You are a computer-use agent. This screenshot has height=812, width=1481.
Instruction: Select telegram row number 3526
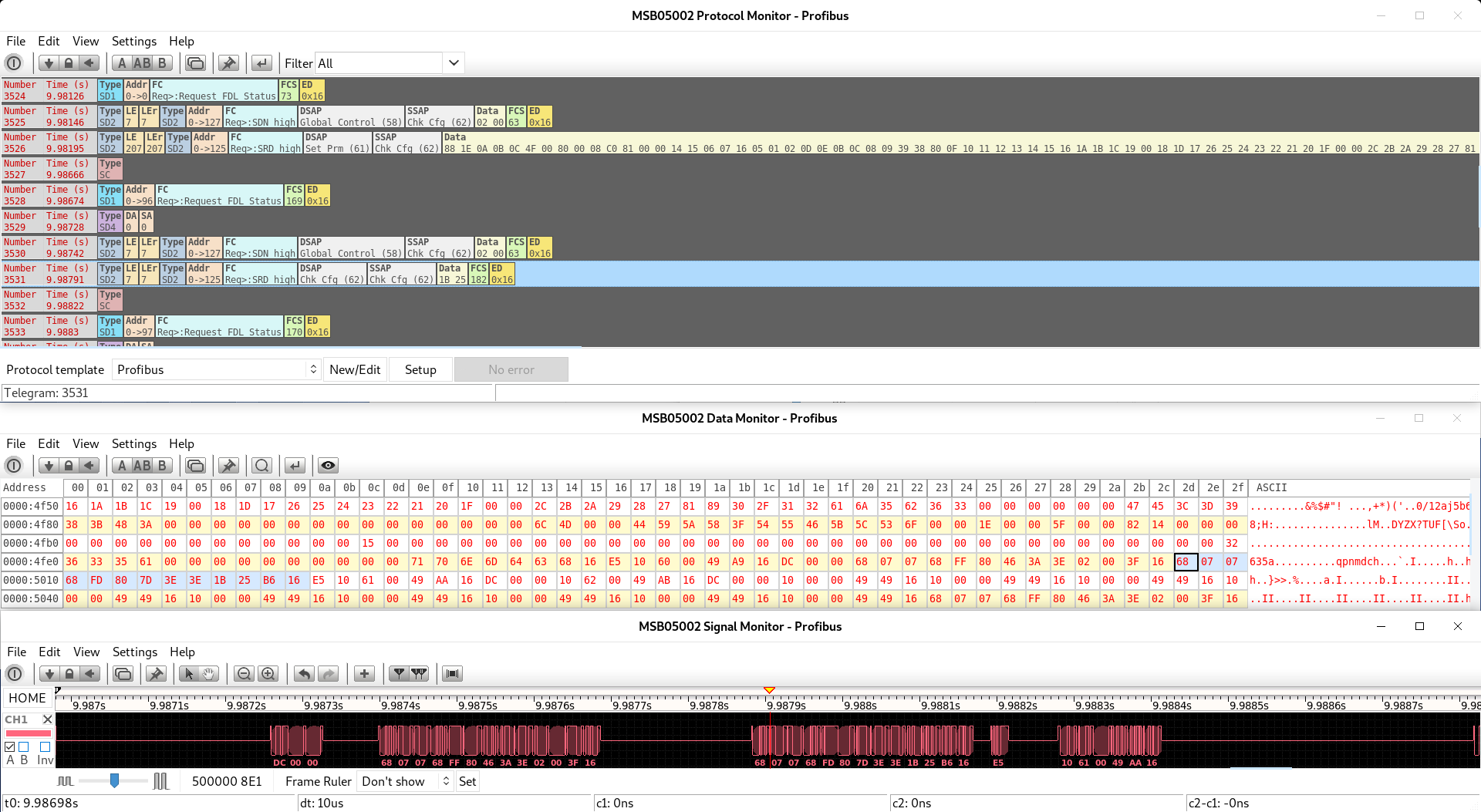pyautogui.click(x=740, y=143)
